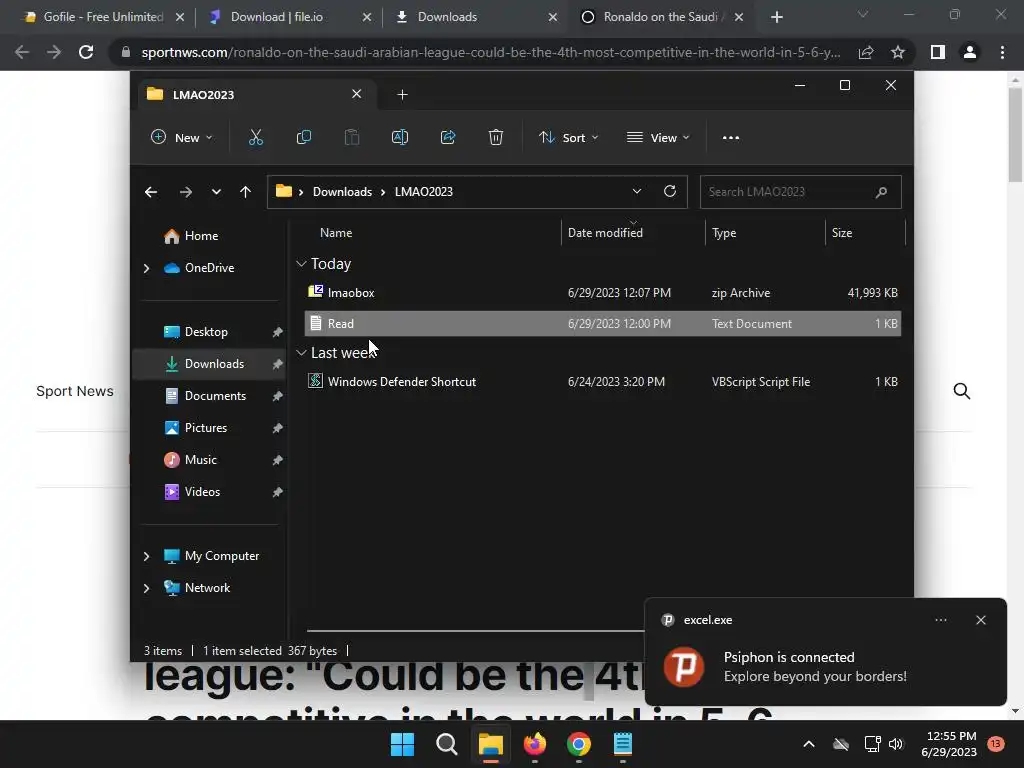This screenshot has height=768, width=1024.
Task: Expand Network tree node
Action: tap(146, 588)
